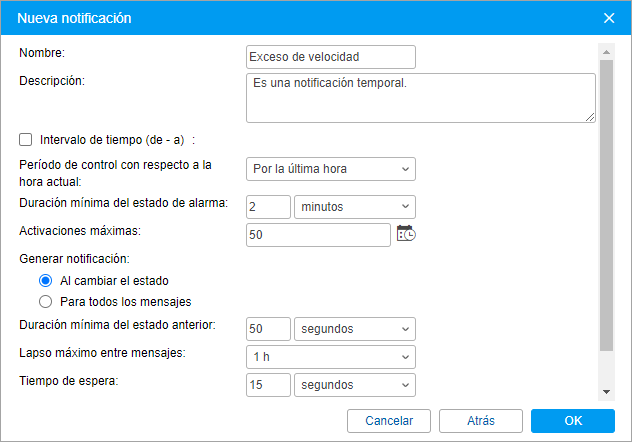
Task: Confirm with the OK button
Action: click(572, 421)
